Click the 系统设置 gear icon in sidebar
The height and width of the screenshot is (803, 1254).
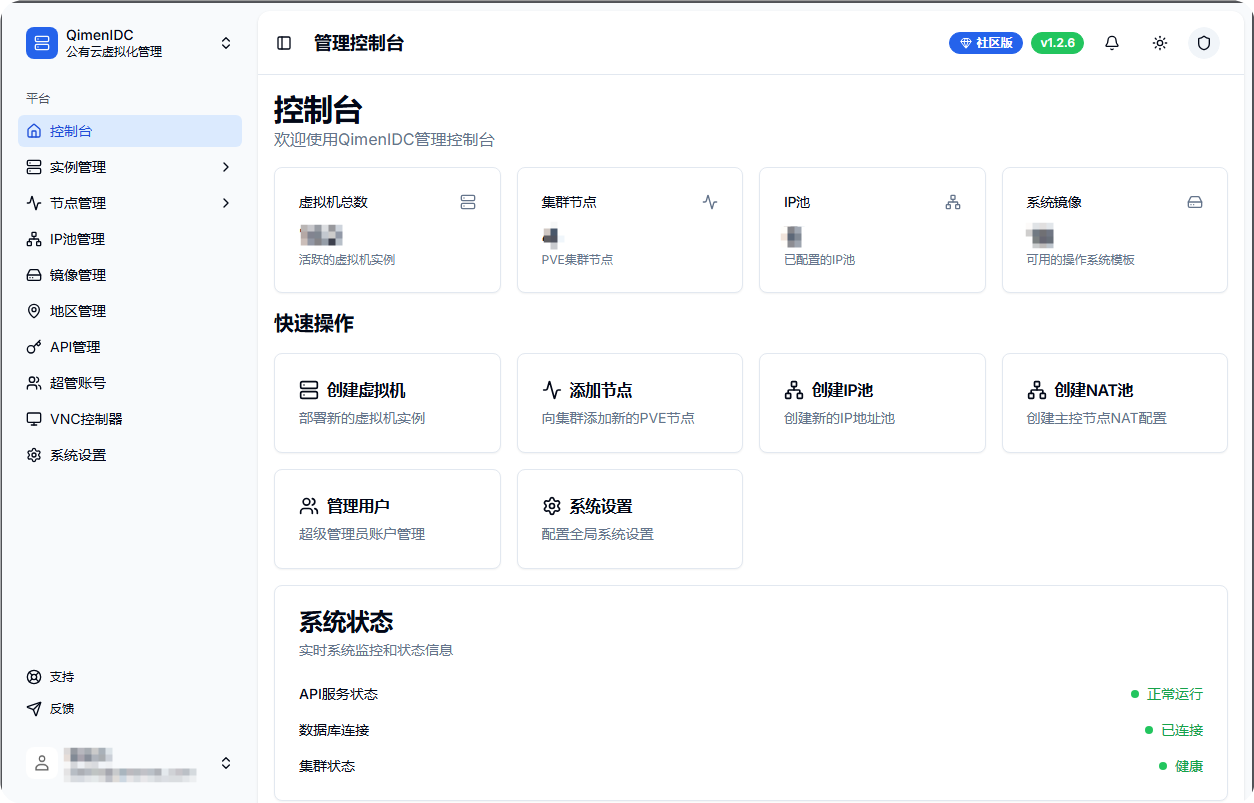pos(34,455)
